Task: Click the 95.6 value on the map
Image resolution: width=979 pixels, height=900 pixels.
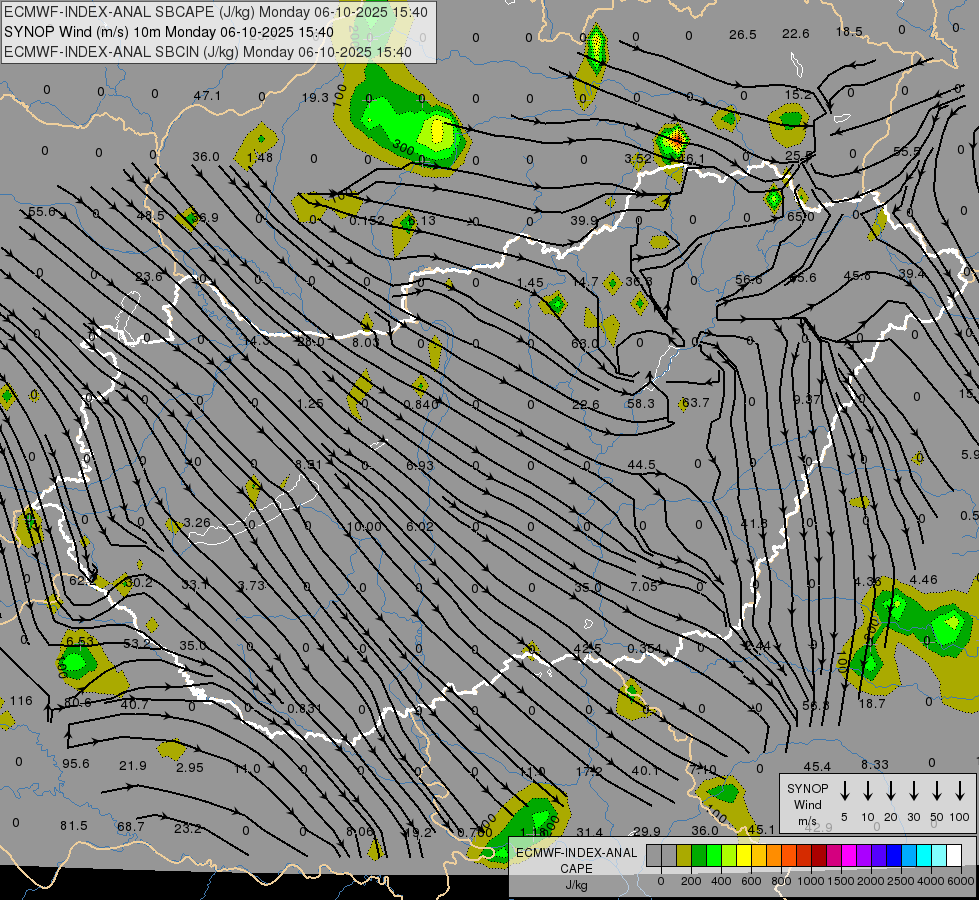Action: 76,764
